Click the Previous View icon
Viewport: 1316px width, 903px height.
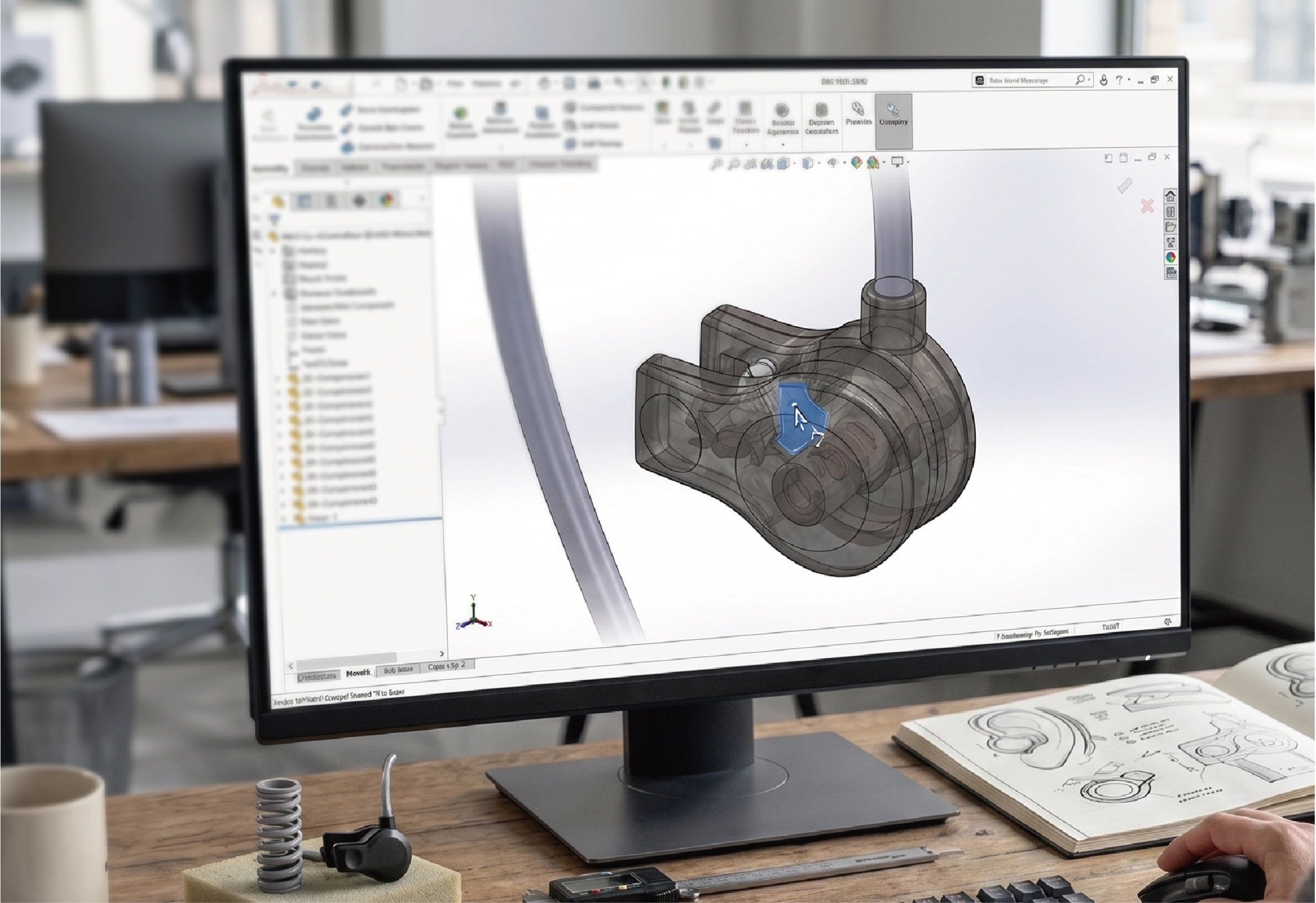tap(751, 164)
